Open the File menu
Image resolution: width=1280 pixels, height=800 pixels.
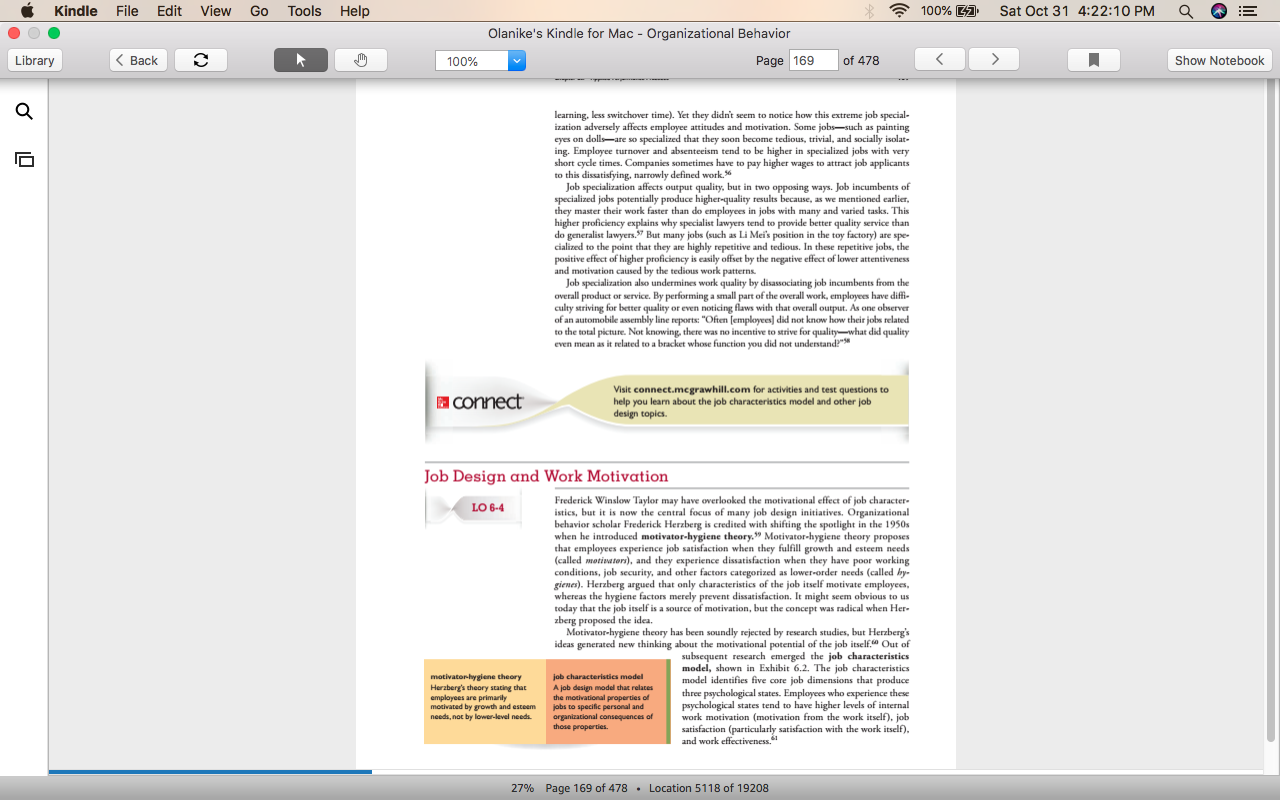[x=127, y=11]
